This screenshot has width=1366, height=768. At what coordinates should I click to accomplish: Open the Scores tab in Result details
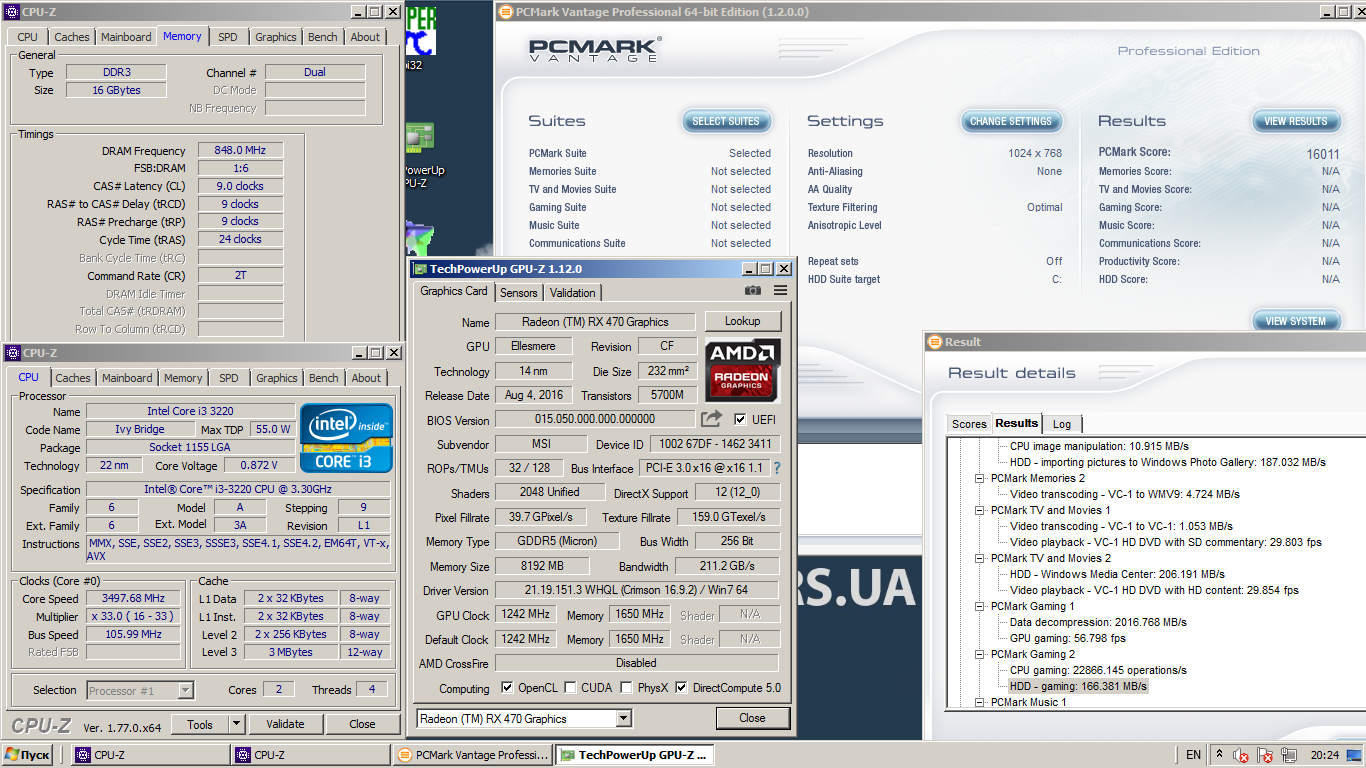969,424
